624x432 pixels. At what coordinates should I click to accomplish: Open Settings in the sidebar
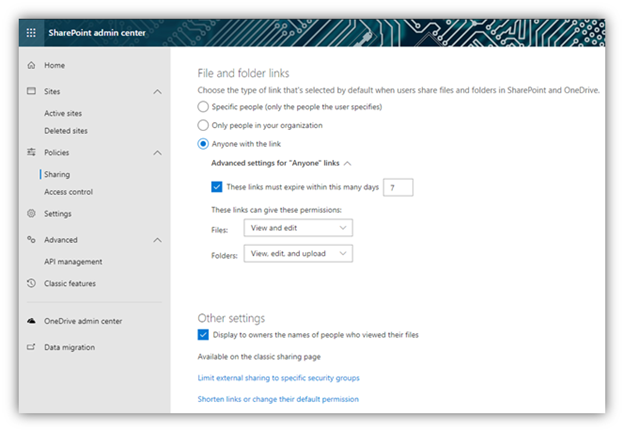[58, 214]
